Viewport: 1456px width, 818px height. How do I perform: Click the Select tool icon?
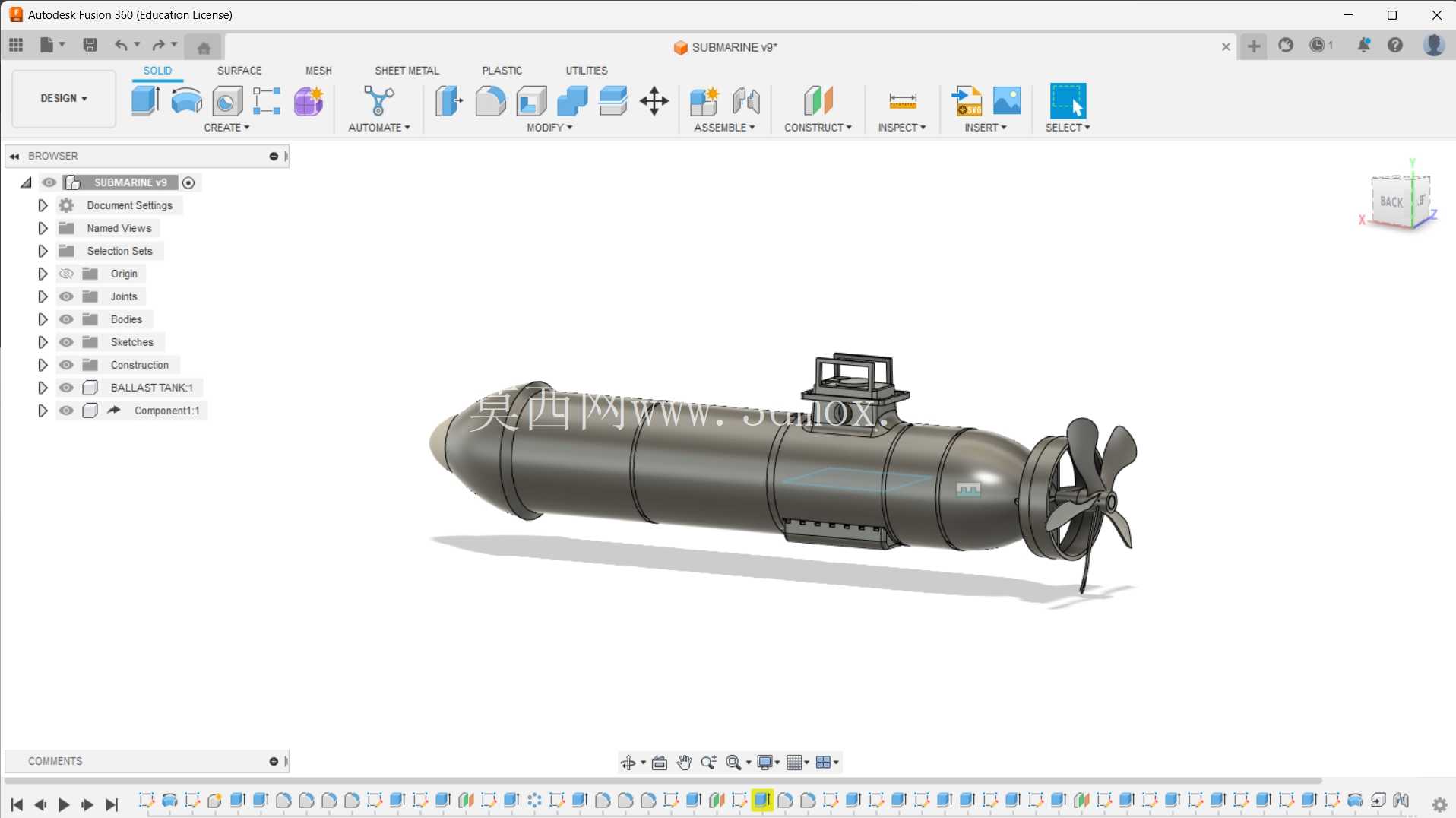[1068, 100]
